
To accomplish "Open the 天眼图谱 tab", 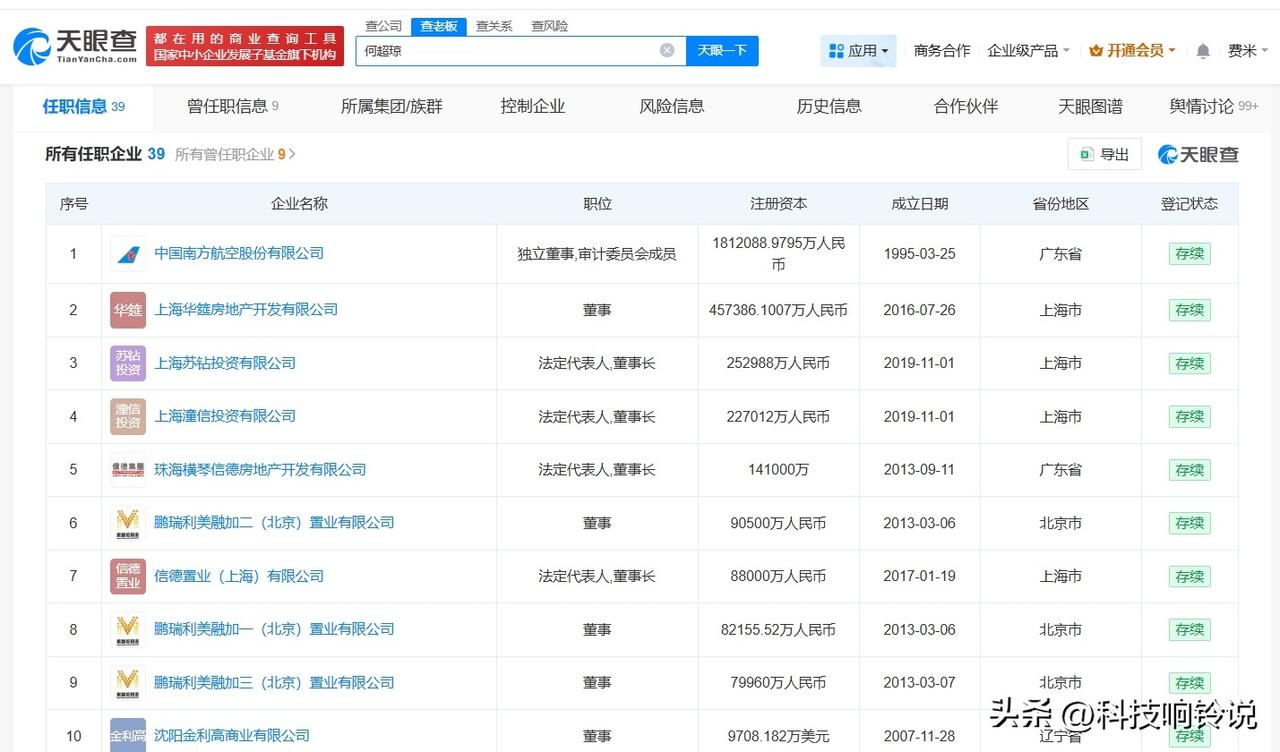I will (1090, 106).
